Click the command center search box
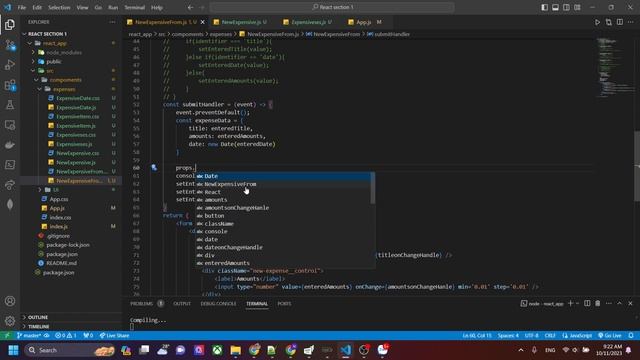 [x=332, y=7]
